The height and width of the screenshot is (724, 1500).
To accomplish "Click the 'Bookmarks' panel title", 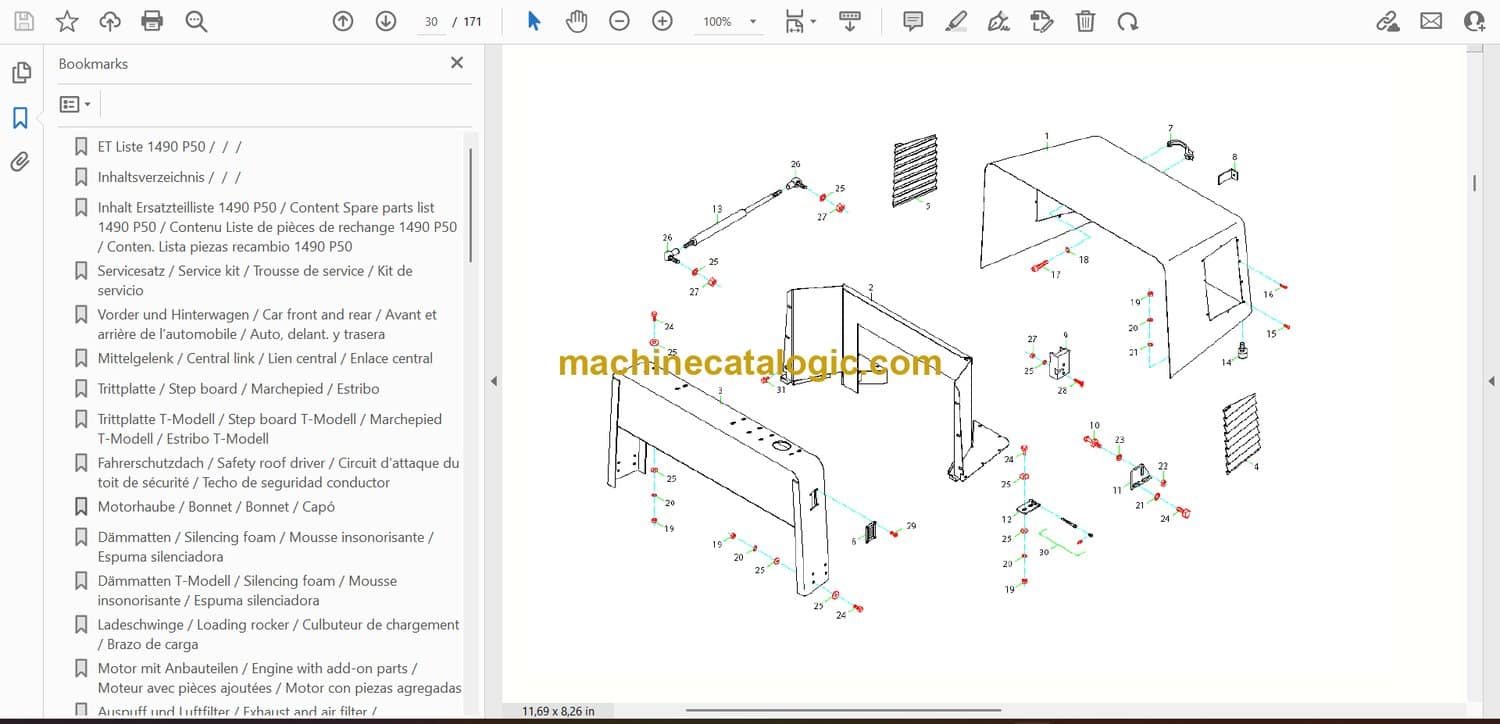I will coord(93,63).
